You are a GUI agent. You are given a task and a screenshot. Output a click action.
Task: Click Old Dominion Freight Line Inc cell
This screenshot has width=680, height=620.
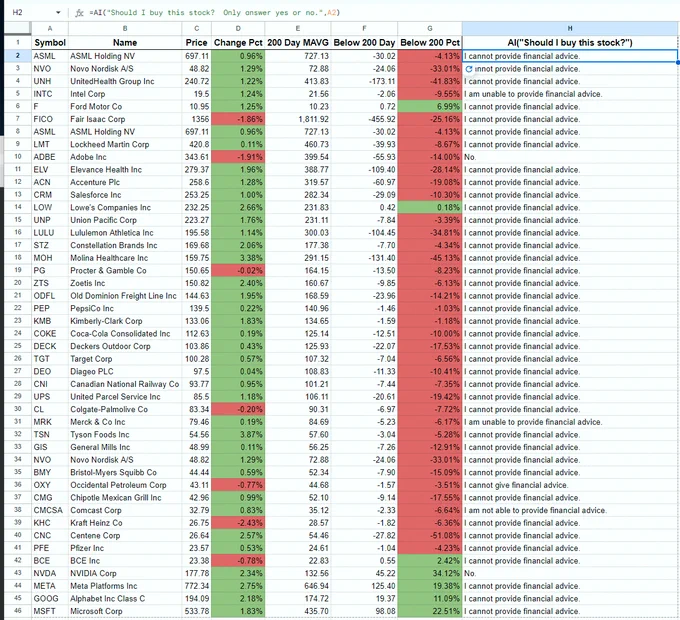125,296
